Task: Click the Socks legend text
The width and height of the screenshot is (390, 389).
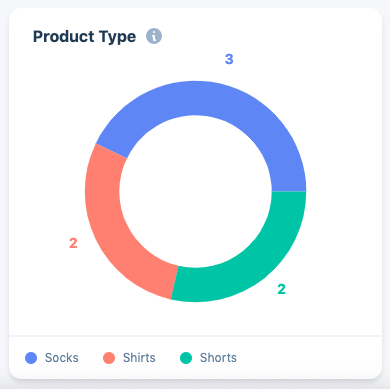Action: (x=62, y=358)
